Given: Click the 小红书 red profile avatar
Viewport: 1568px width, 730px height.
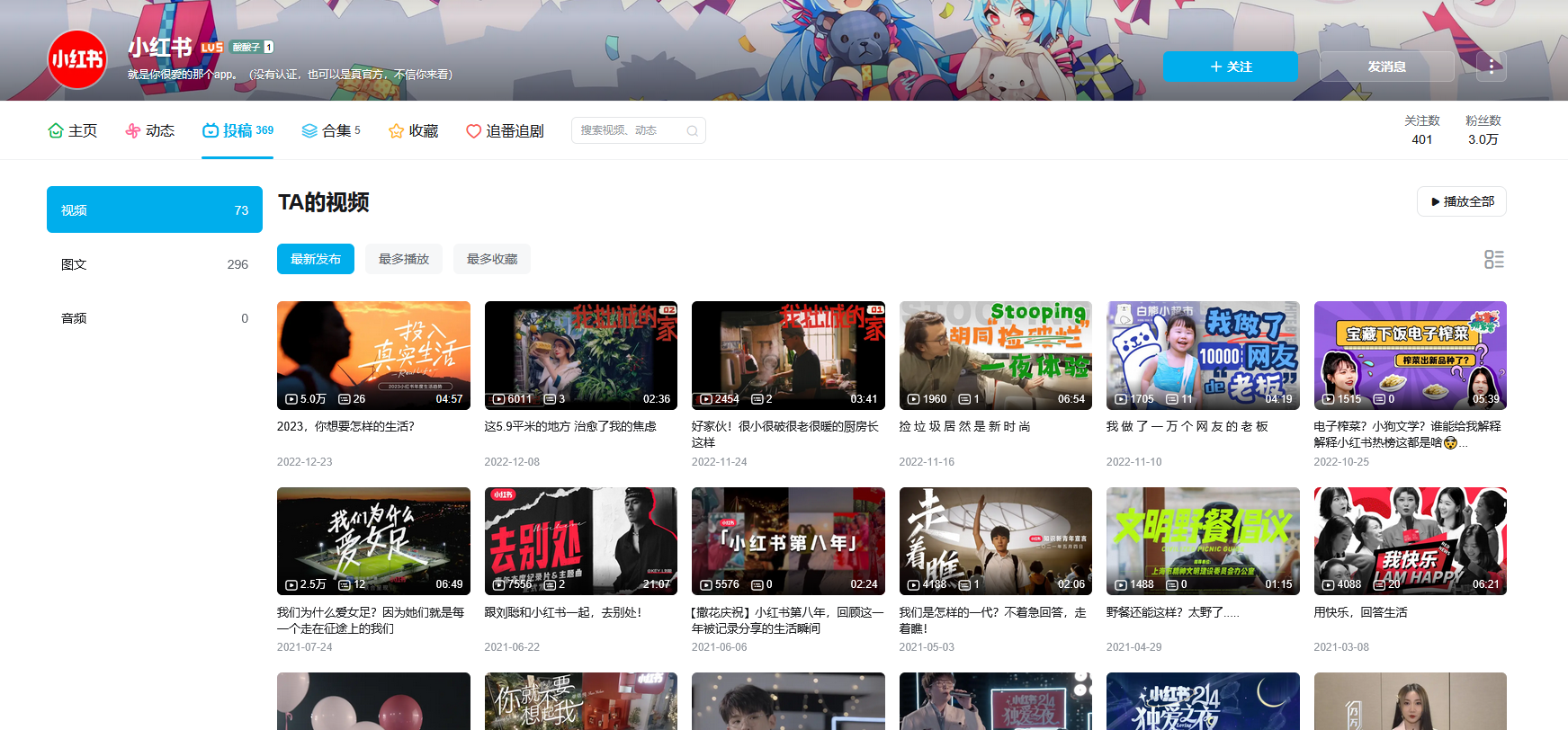Looking at the screenshot, I should pyautogui.click(x=77, y=59).
